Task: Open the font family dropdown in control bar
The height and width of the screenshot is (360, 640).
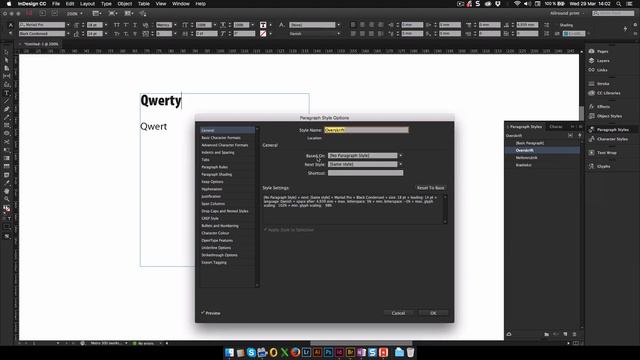Action: [x=68, y=25]
